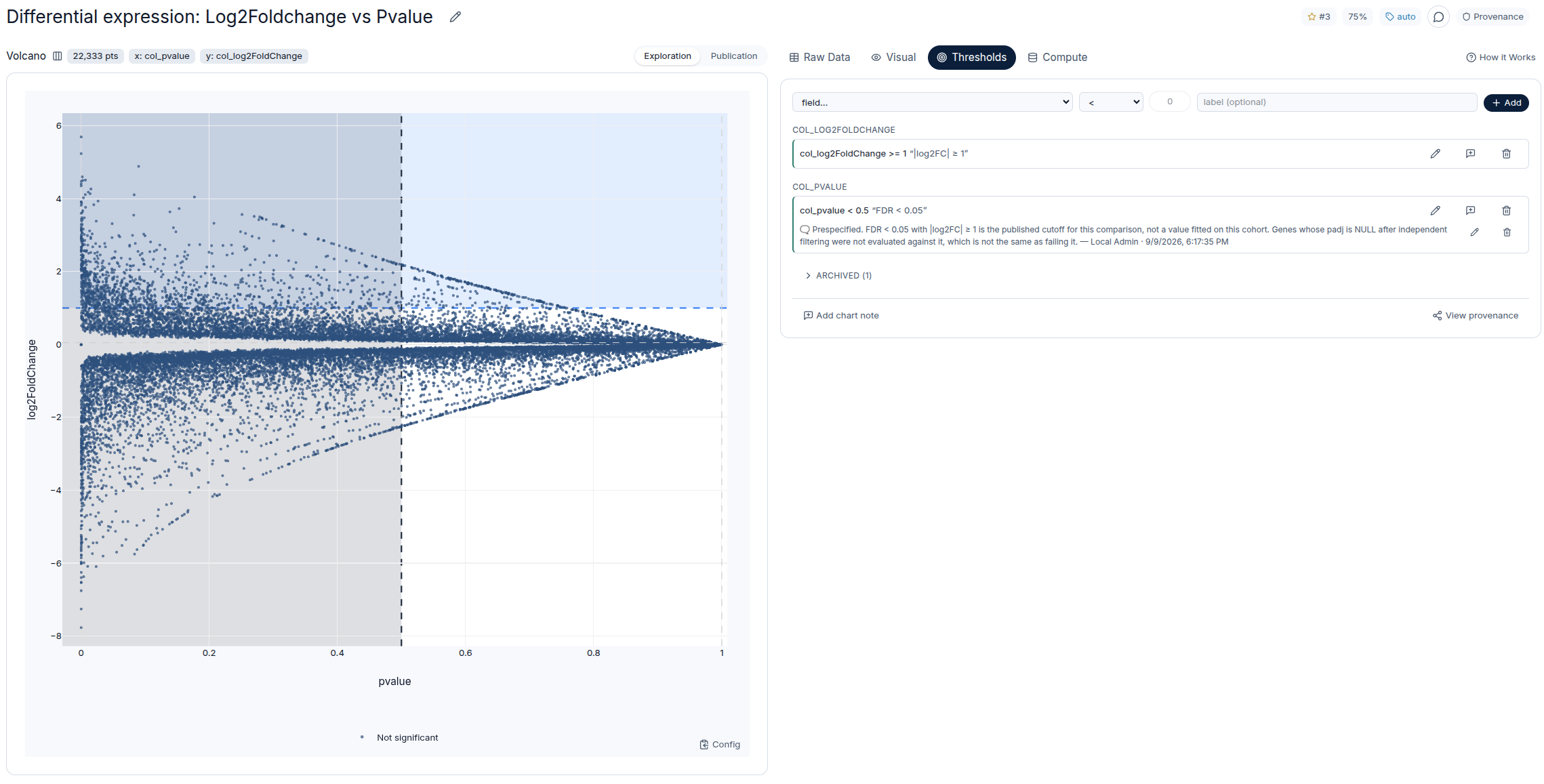Screen dimensions: 1544x784
Task: Click the COL_PVALUE group heading
Action: (x=819, y=187)
